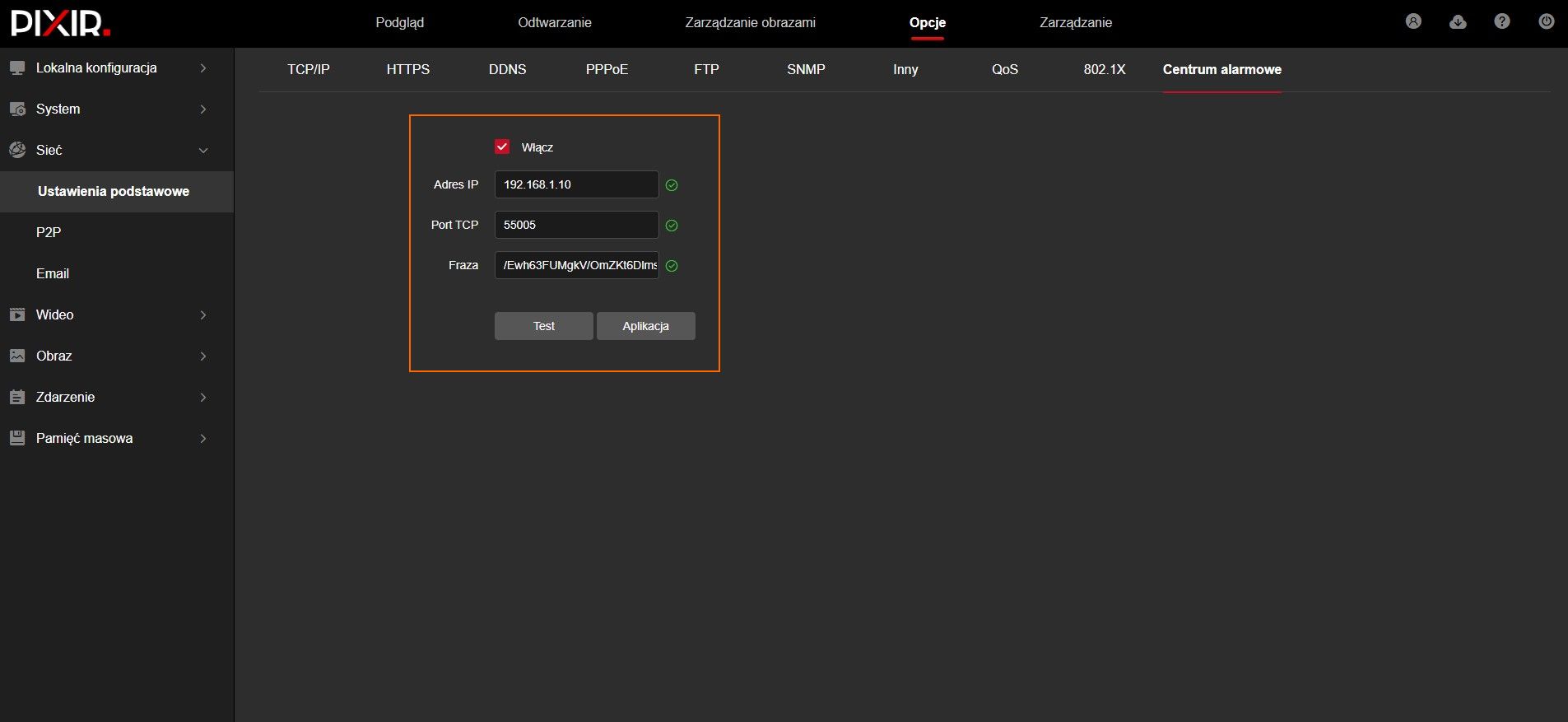Screen dimensions: 1568x722
Task: Click the Obraz picture icon in sidebar
Action: (x=17, y=356)
